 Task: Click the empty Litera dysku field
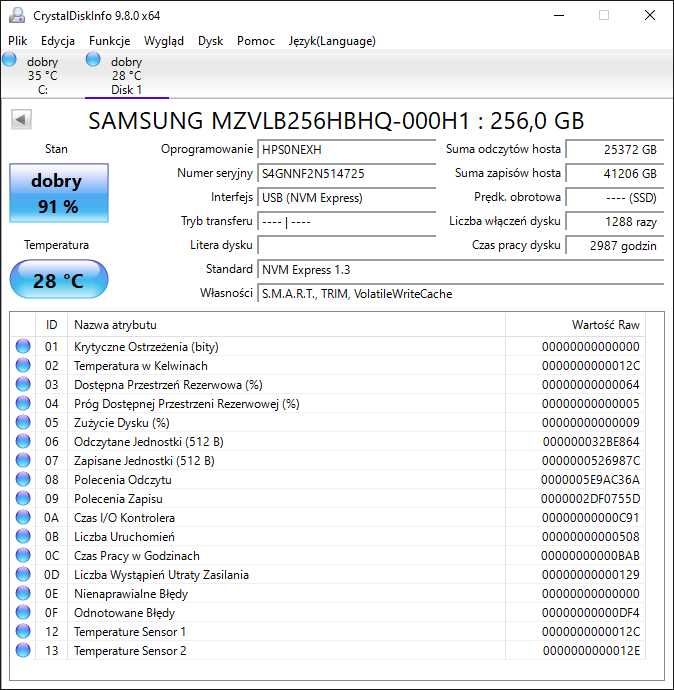[346, 246]
